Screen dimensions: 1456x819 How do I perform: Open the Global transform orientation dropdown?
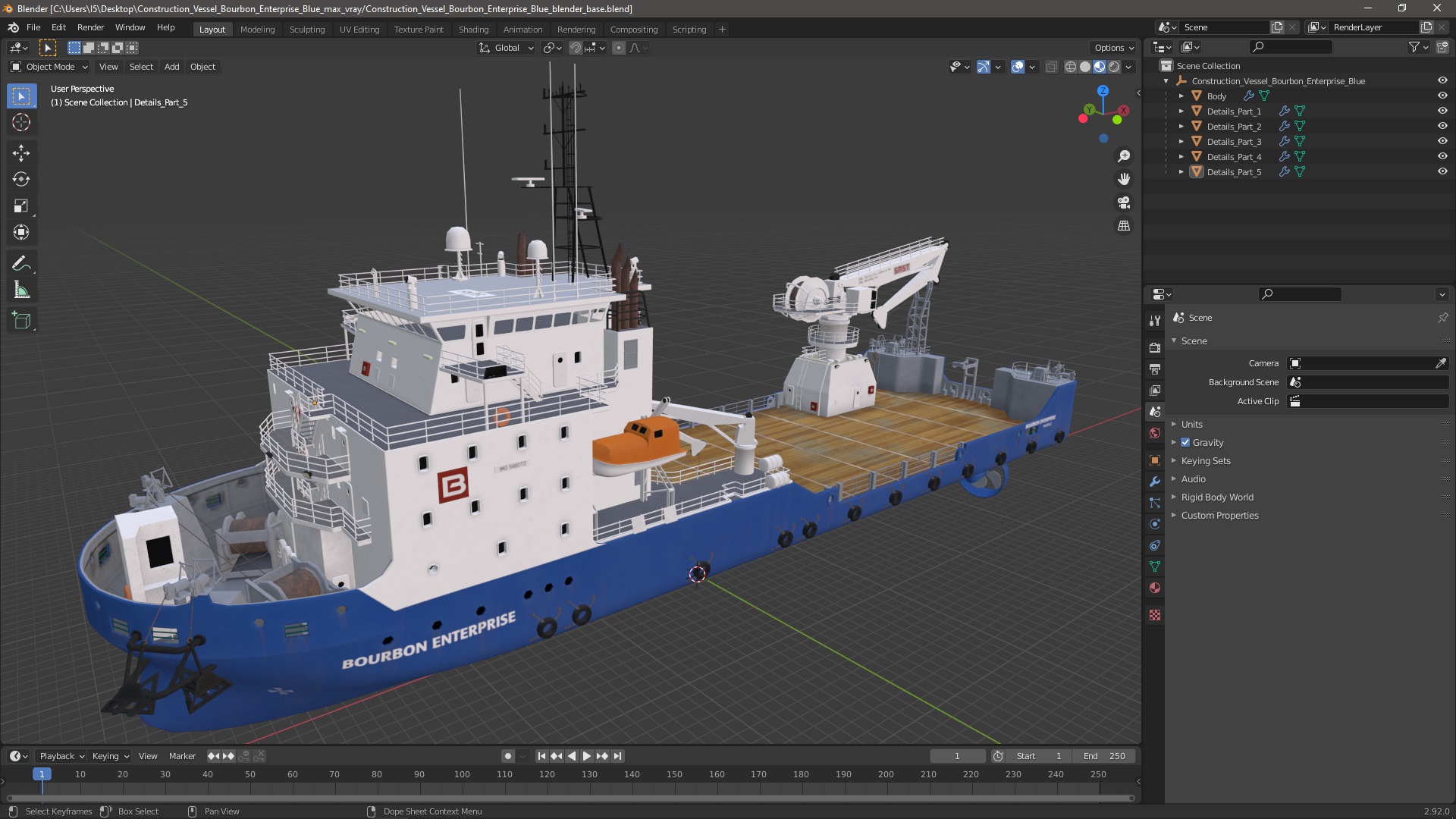507,48
